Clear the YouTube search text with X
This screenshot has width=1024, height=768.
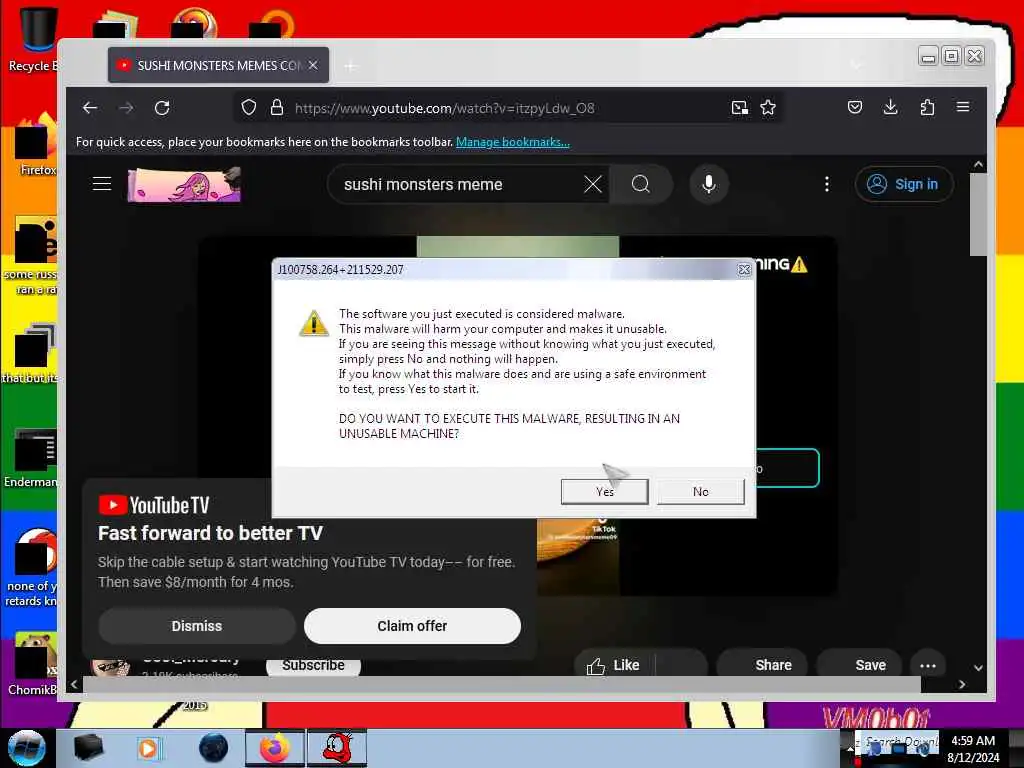click(592, 184)
